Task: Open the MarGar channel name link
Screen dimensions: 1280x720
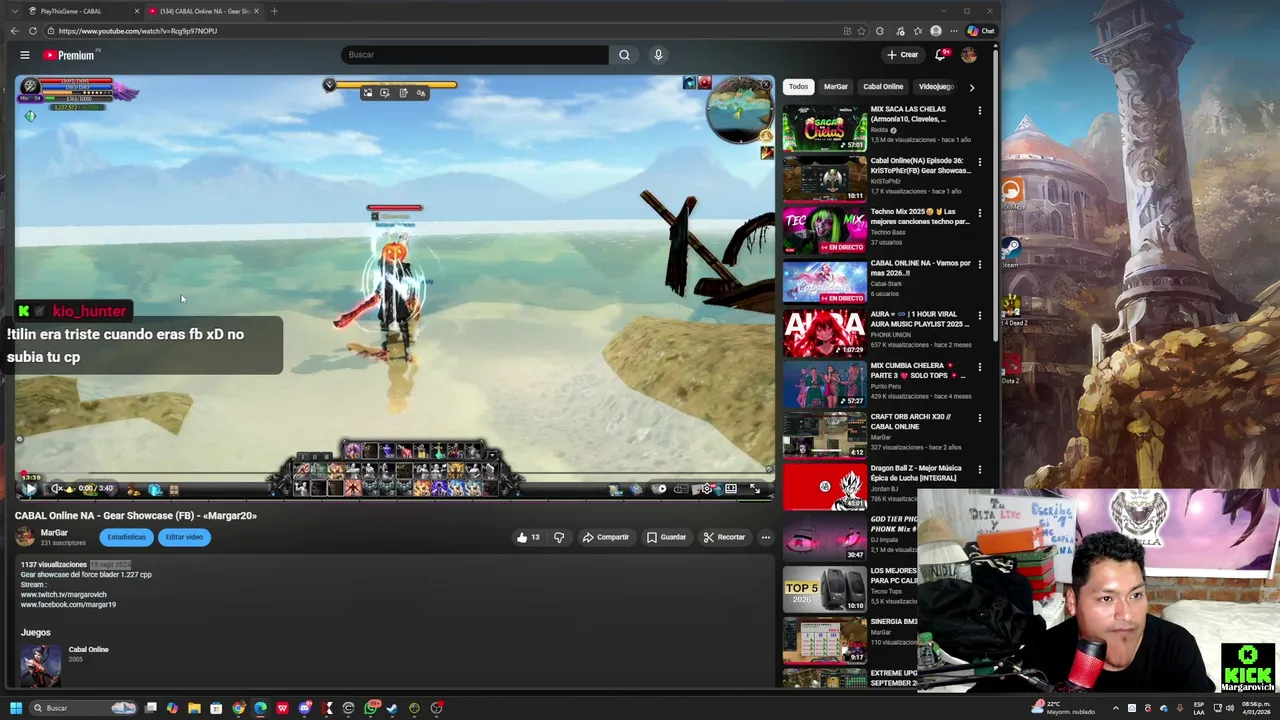Action: tap(54, 533)
